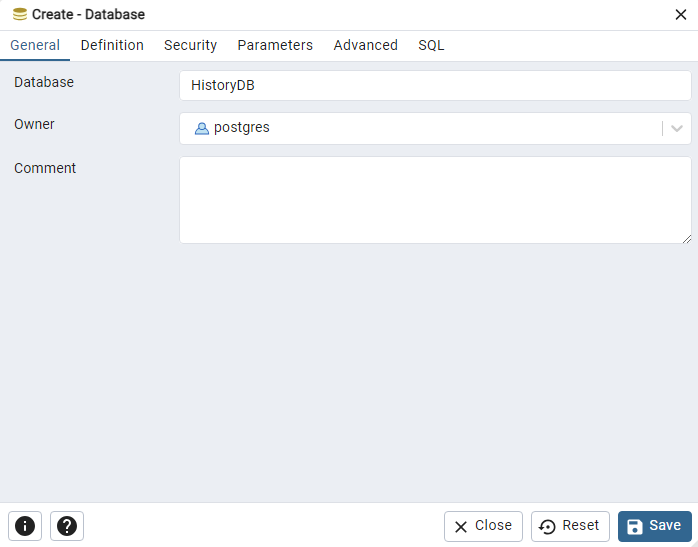Show the Advanced tab
This screenshot has width=698, height=547.
point(366,45)
